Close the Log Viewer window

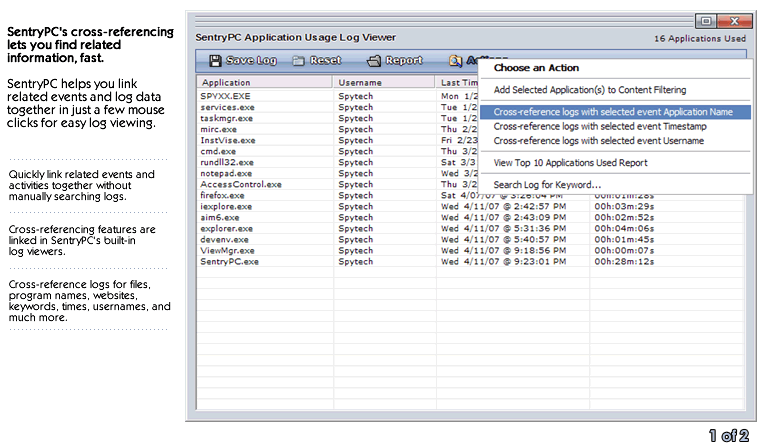tap(735, 21)
